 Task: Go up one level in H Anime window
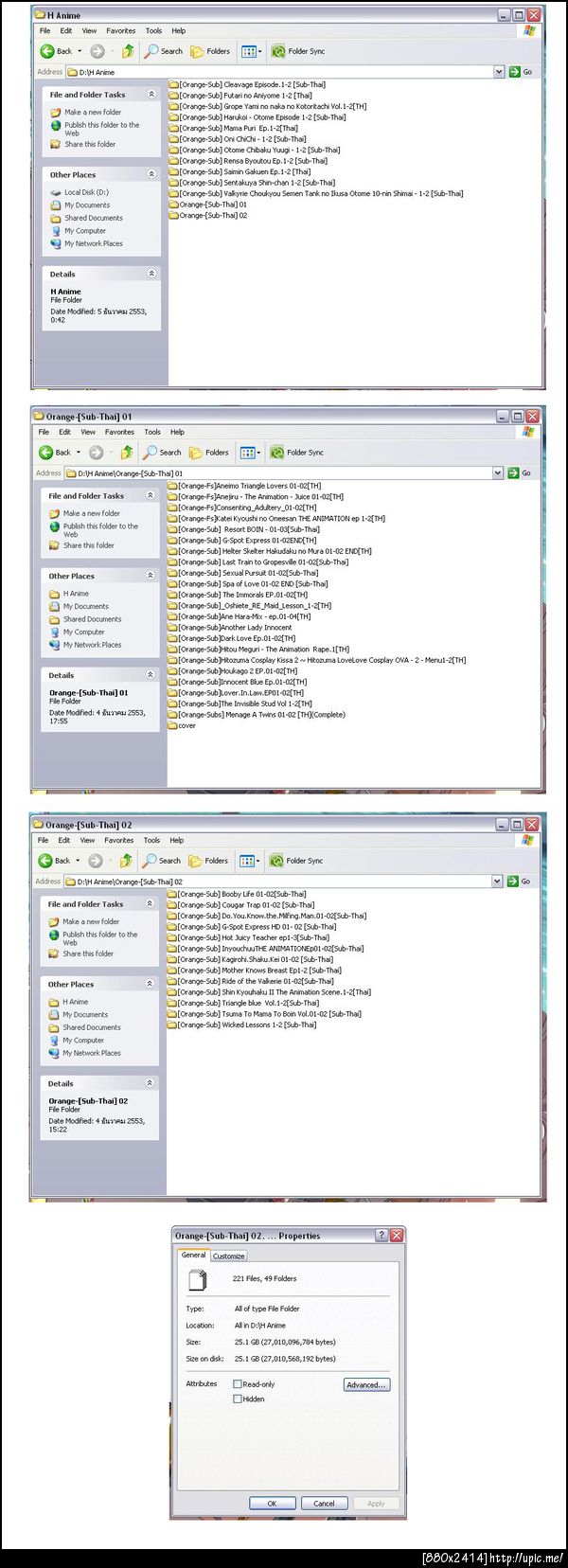click(x=128, y=51)
